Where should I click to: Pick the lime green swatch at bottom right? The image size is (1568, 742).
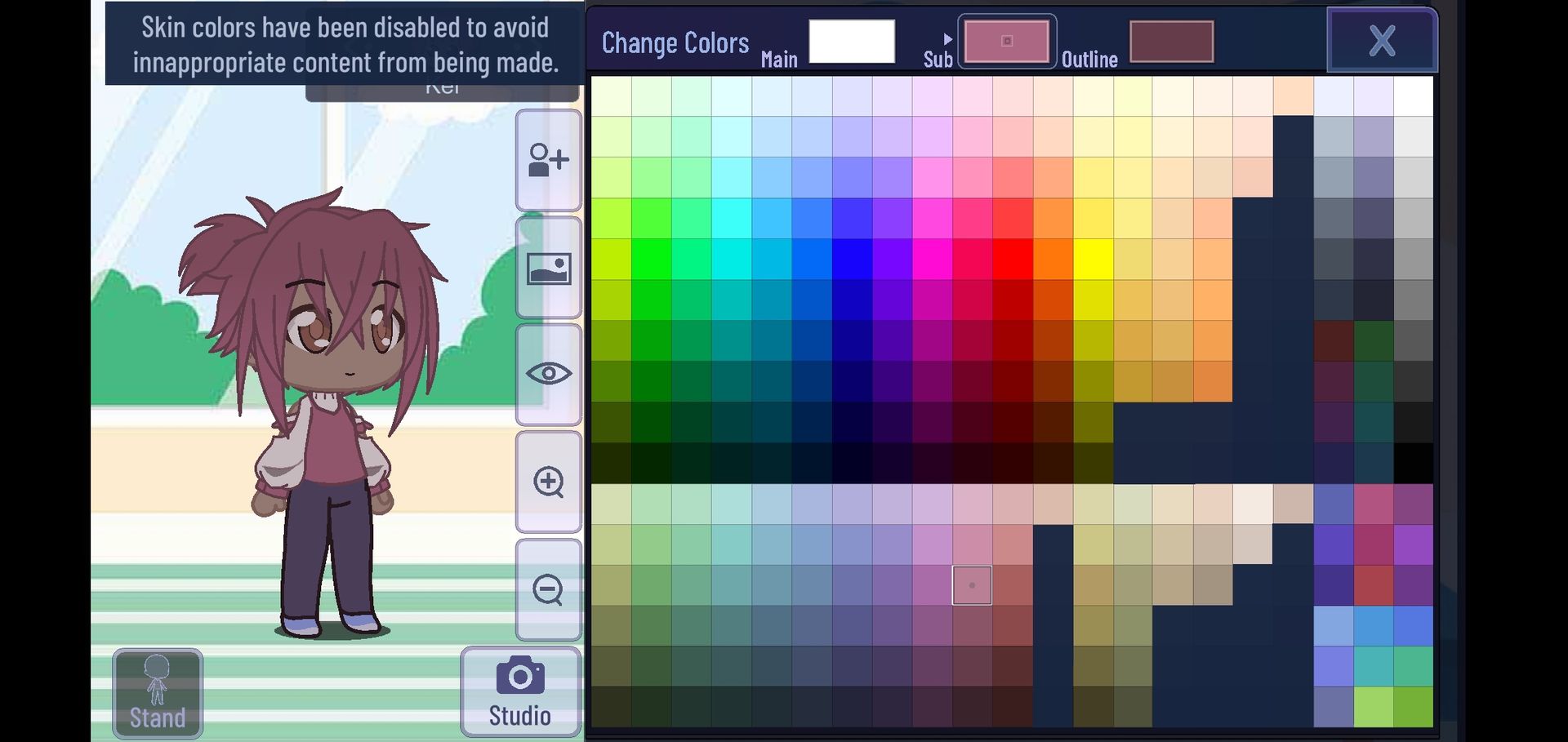click(1374, 707)
